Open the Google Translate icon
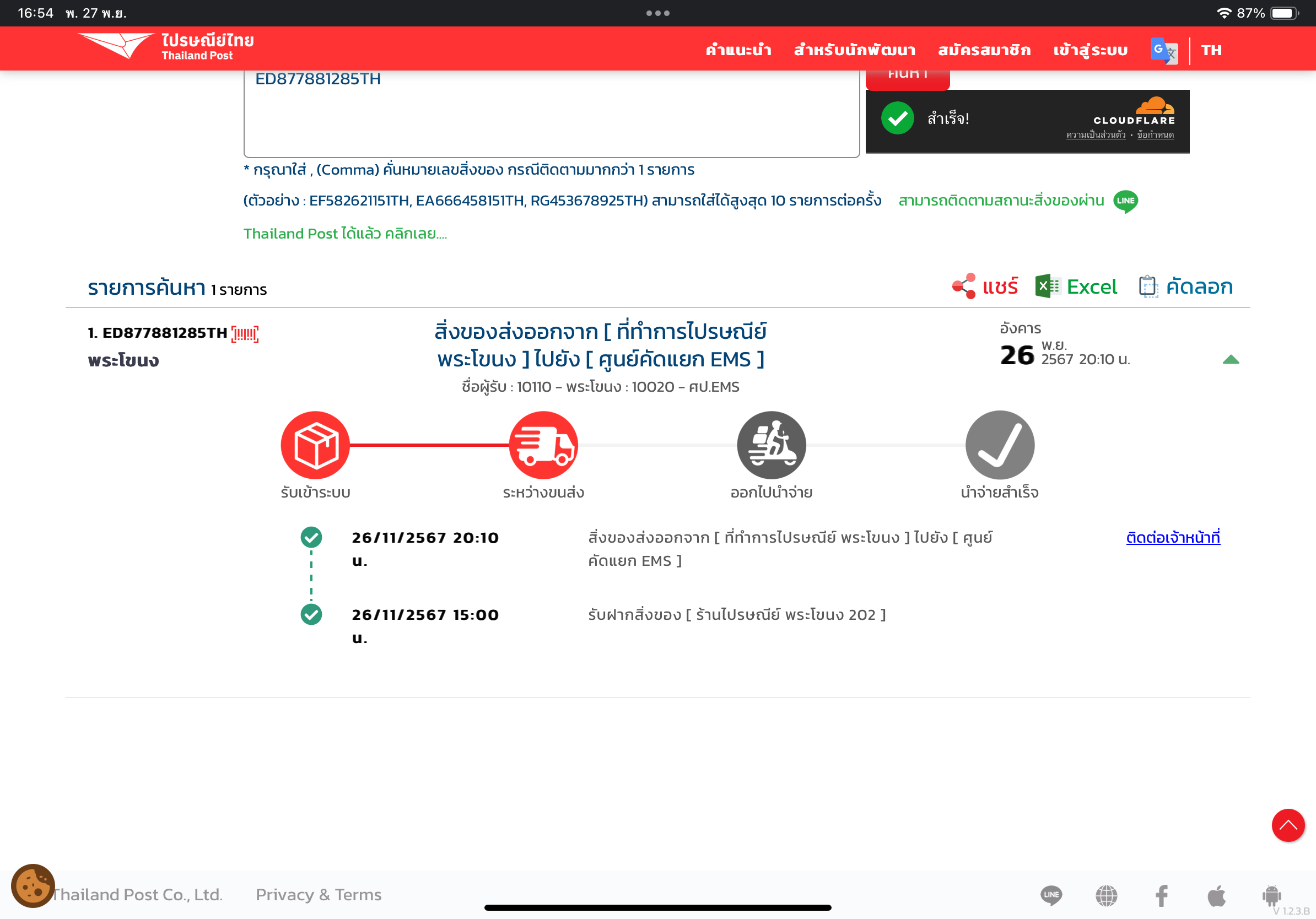Screen dimensions: 1316x919 (x=1163, y=51)
